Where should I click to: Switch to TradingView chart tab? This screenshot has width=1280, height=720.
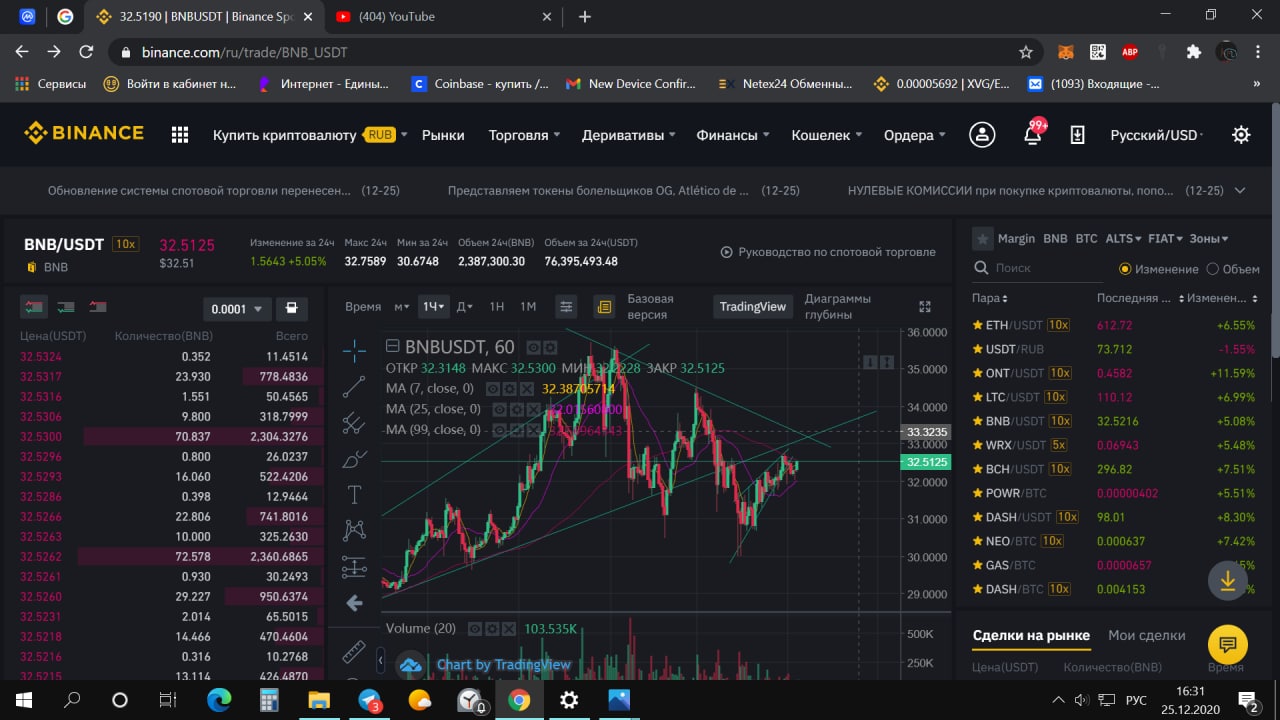tap(753, 307)
